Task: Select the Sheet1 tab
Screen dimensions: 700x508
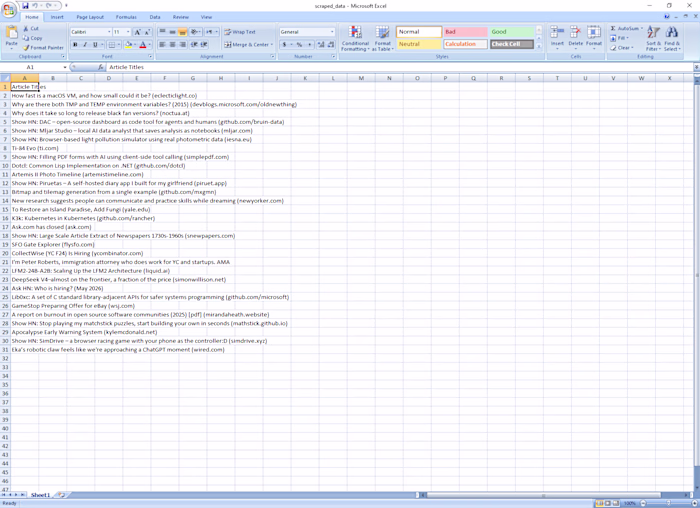Action: 40,495
